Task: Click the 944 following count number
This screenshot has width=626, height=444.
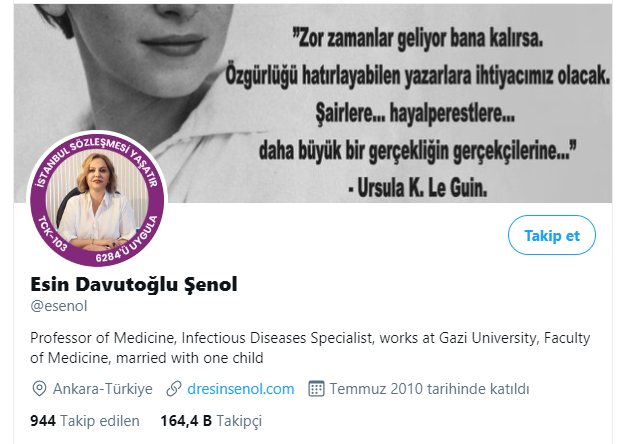Action: tap(43, 421)
